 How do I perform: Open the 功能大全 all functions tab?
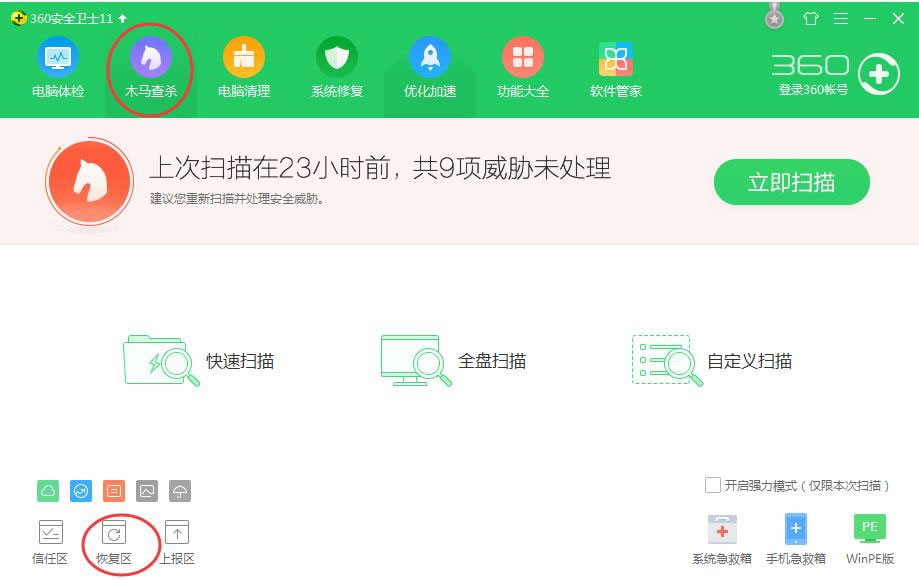pyautogui.click(x=523, y=68)
